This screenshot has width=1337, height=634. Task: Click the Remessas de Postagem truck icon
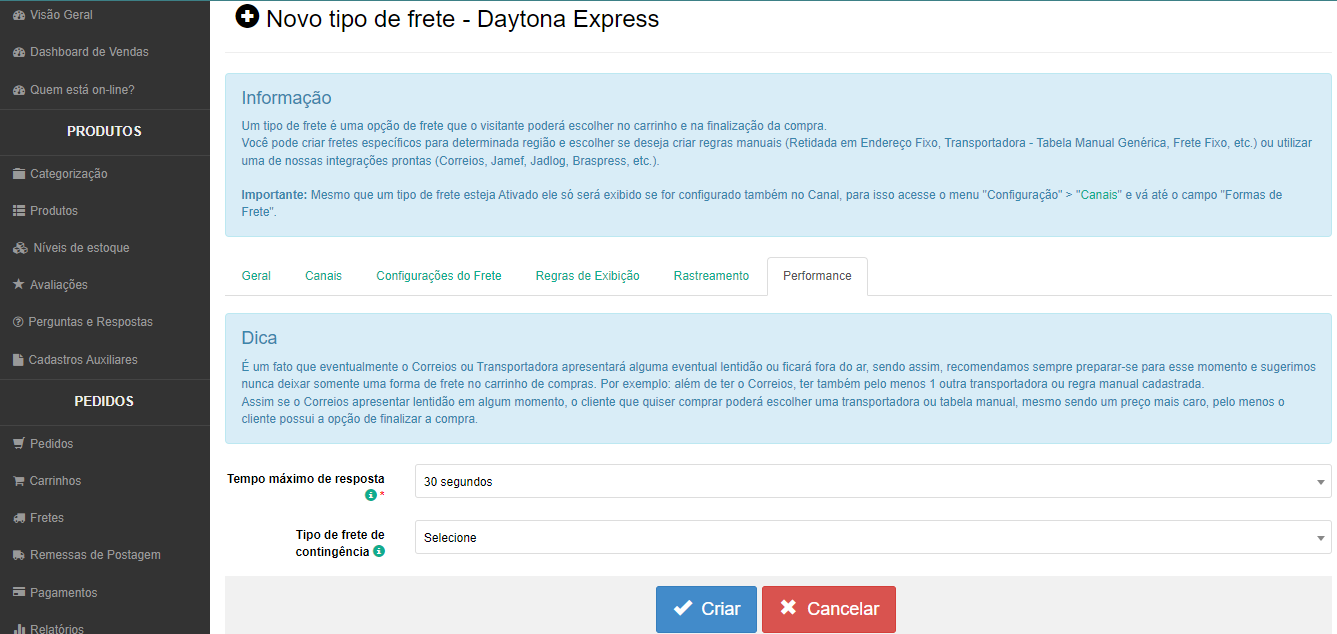click(19, 555)
